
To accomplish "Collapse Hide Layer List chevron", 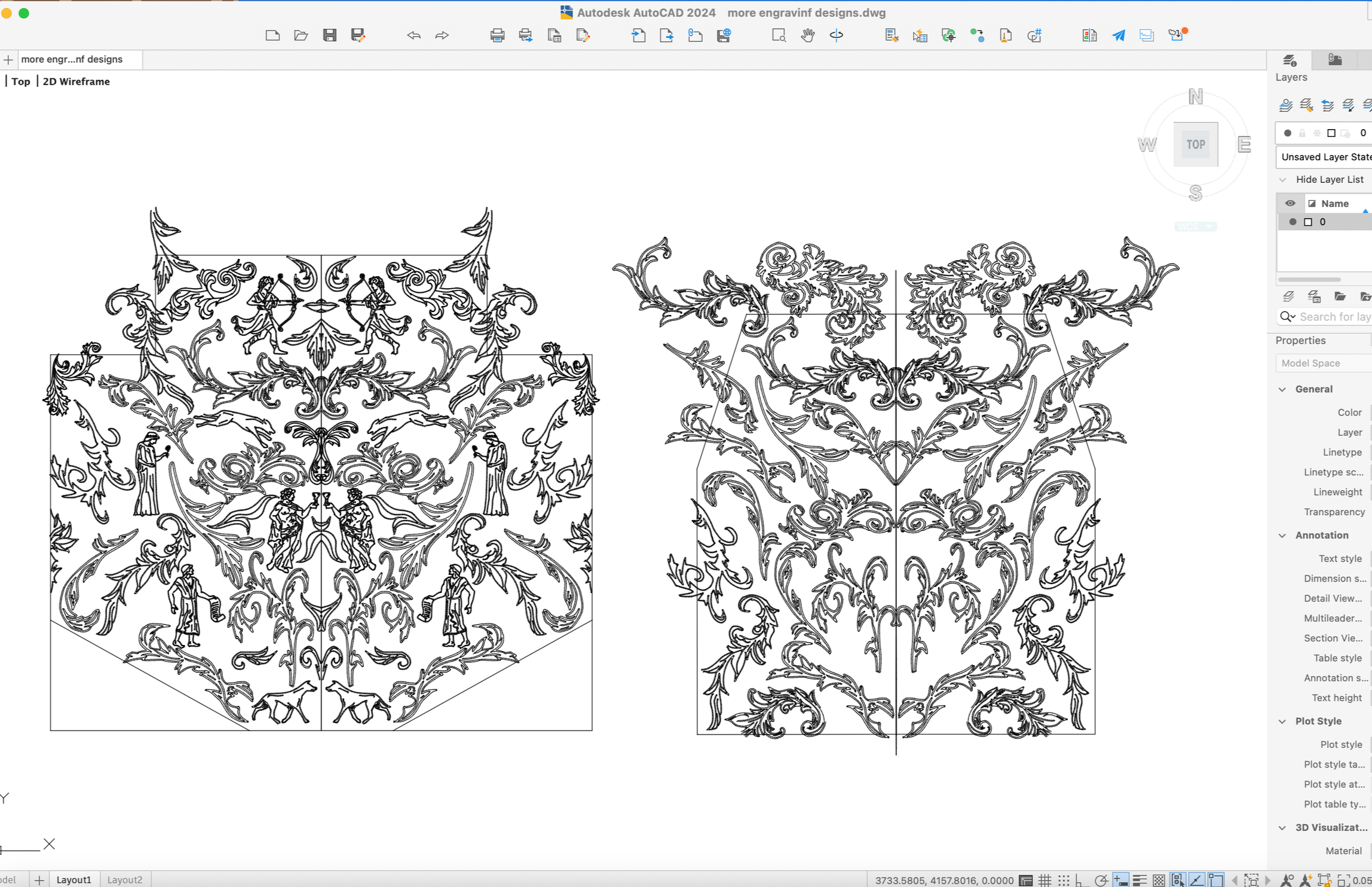I will click(1282, 179).
